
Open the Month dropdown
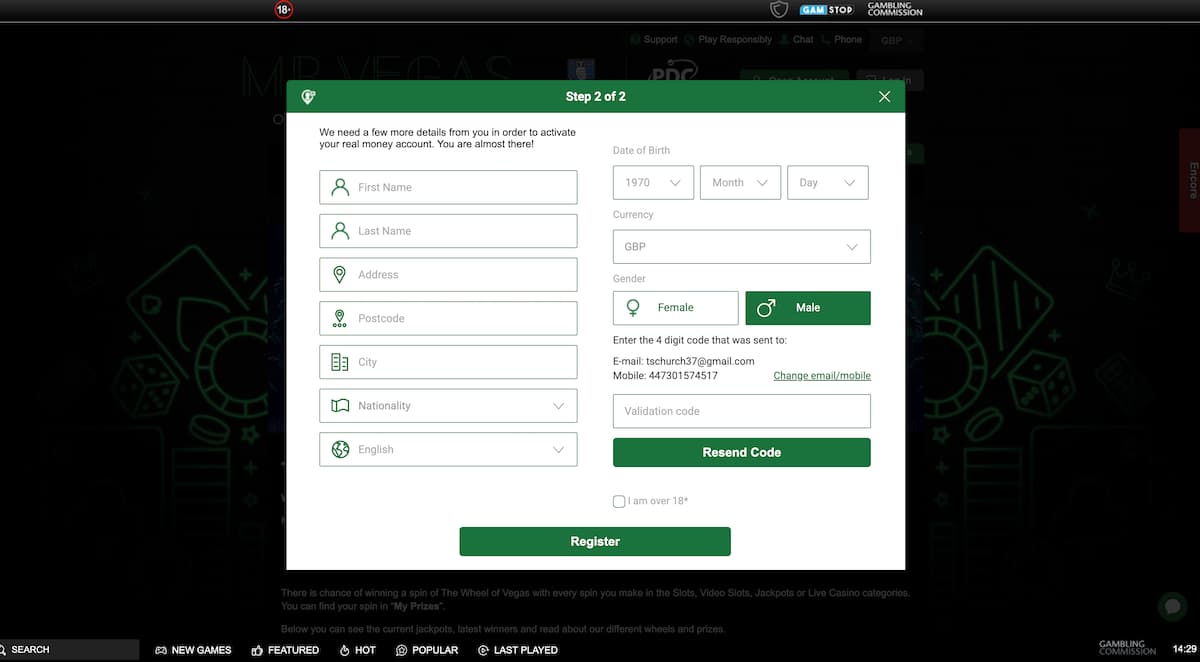tap(741, 183)
